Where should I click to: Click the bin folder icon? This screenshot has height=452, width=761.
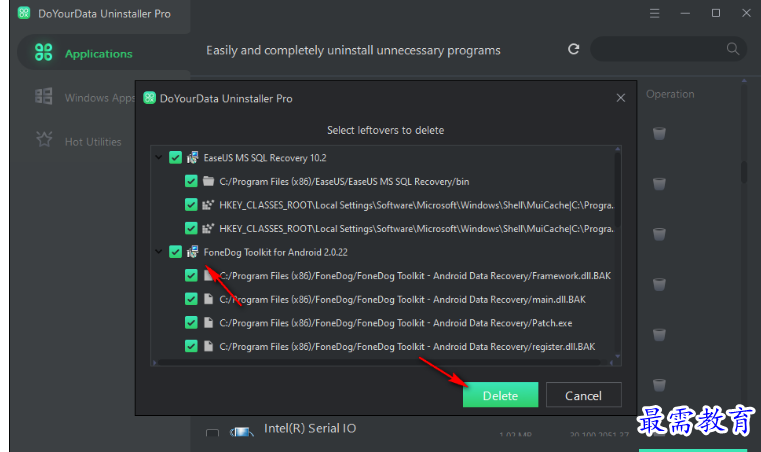(x=209, y=181)
